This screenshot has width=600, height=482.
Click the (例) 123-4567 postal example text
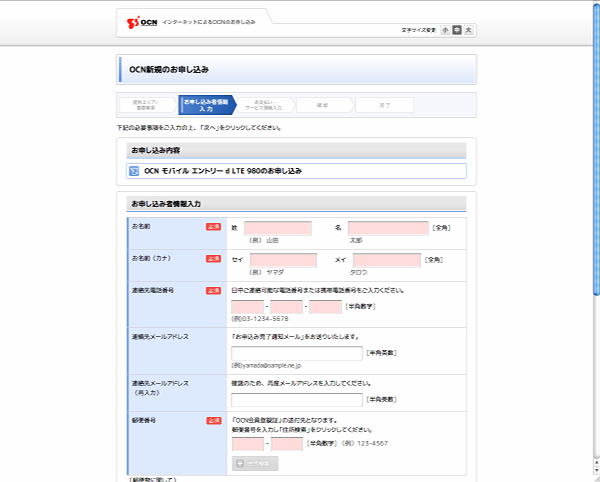(x=364, y=444)
